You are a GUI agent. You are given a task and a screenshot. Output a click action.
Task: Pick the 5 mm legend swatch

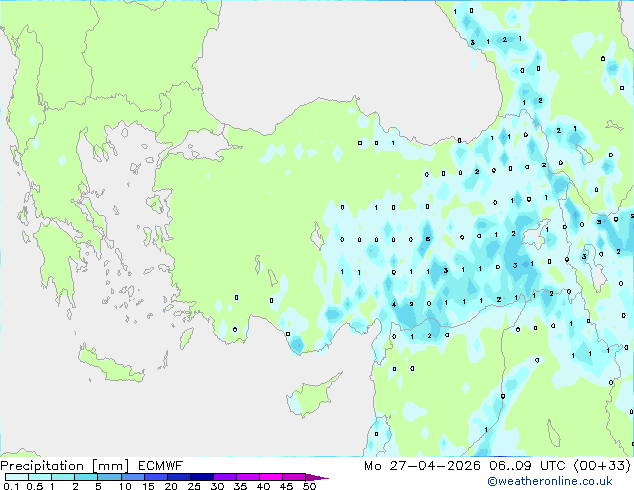click(x=109, y=477)
